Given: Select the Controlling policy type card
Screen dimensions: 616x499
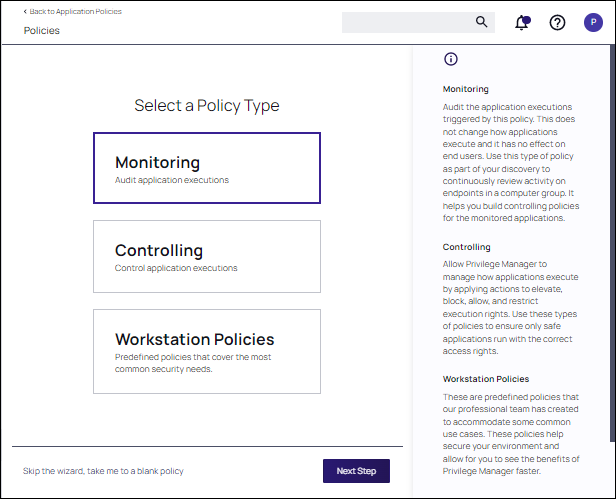Looking at the screenshot, I should coord(207,256).
